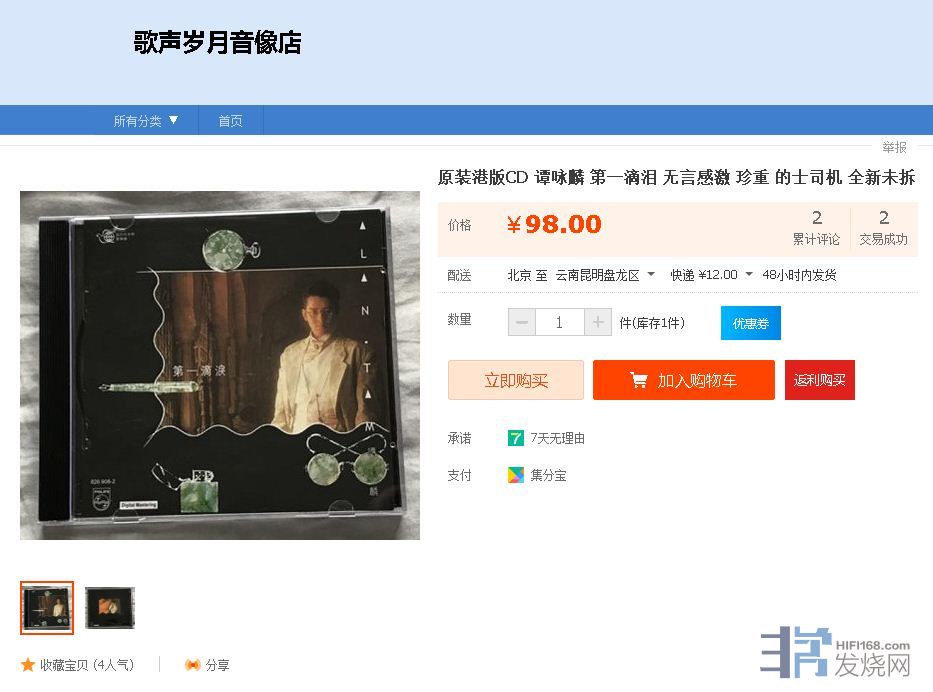Select the first CD front cover thumbnail

47,608
